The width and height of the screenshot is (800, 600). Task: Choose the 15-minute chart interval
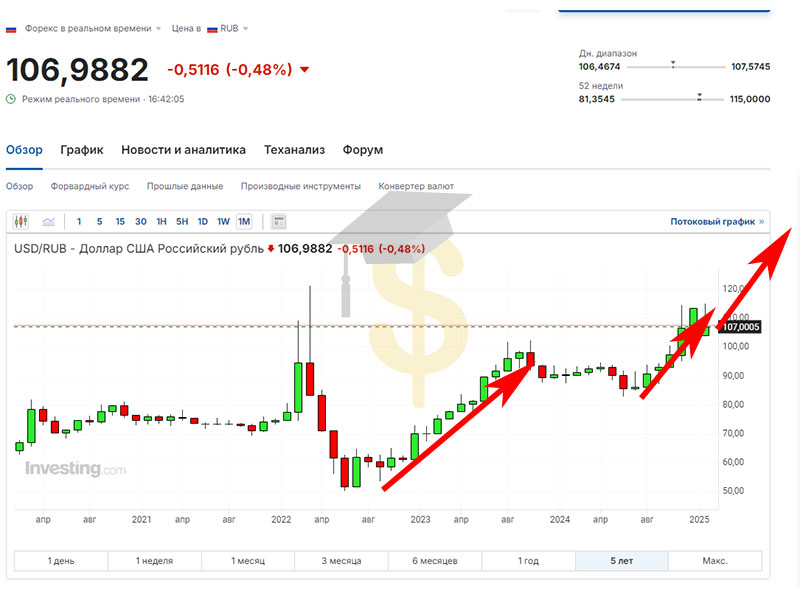pyautogui.click(x=120, y=221)
